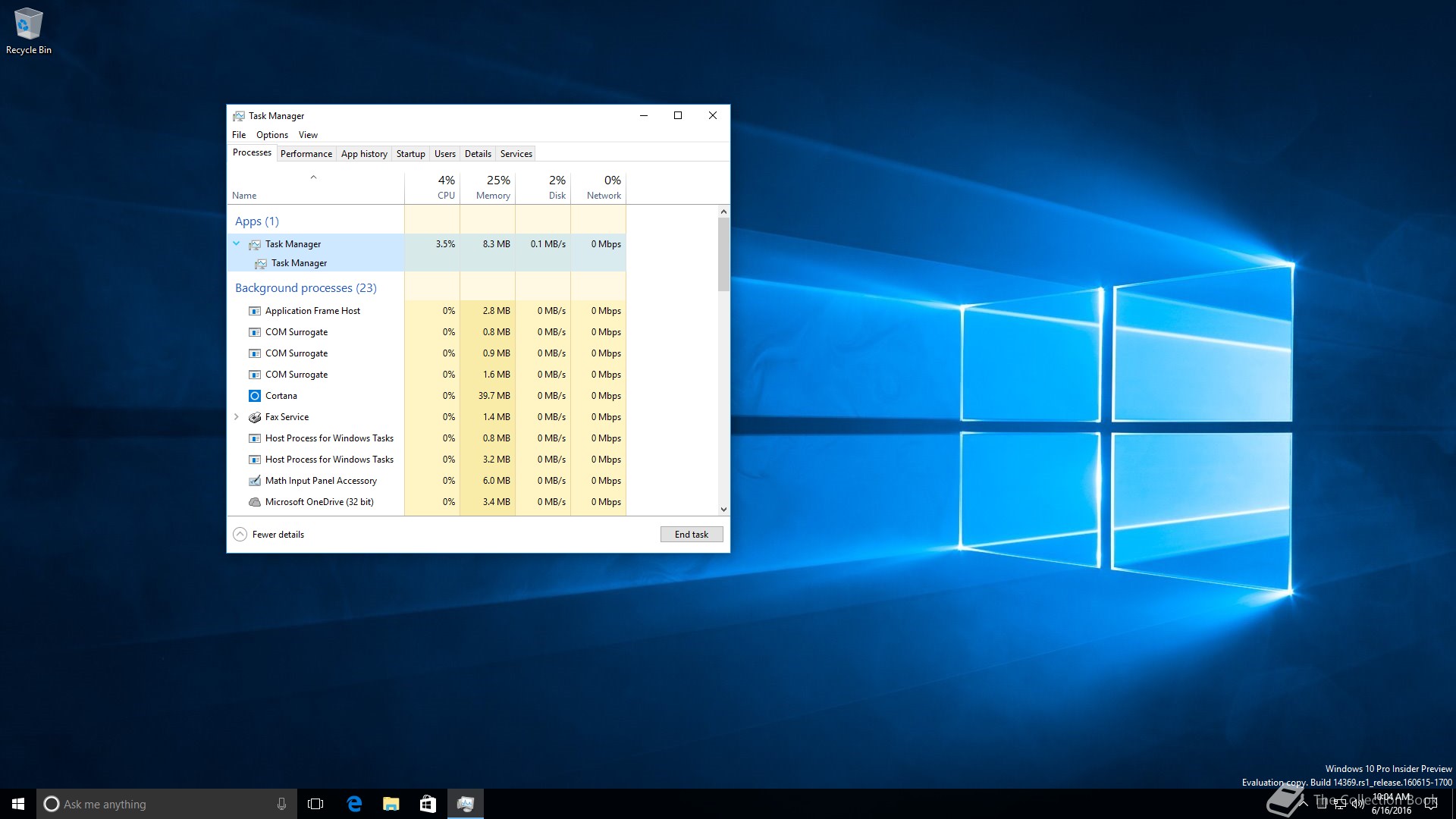Click the Fewer details label
This screenshot has height=819, width=1456.
(278, 535)
